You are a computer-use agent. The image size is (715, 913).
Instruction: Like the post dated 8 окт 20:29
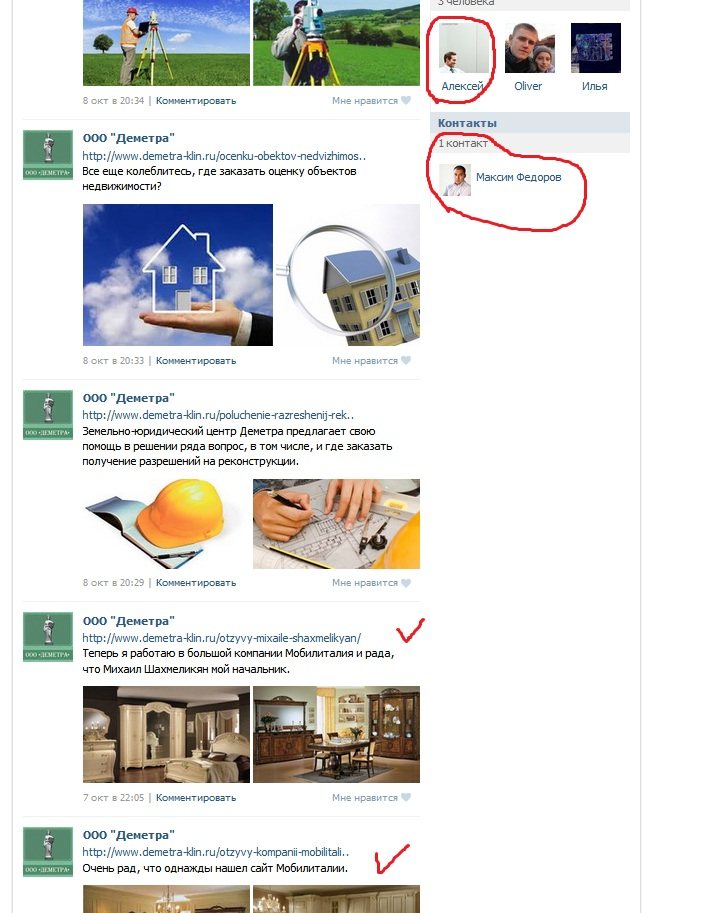click(x=371, y=583)
